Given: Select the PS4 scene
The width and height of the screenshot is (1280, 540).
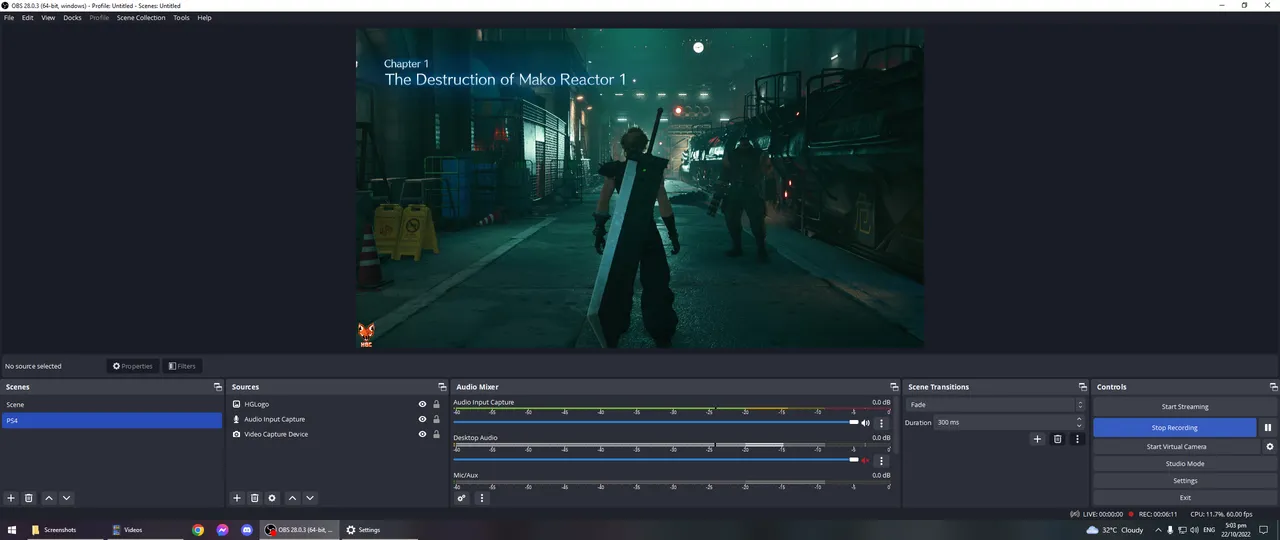Looking at the screenshot, I should (x=112, y=421).
